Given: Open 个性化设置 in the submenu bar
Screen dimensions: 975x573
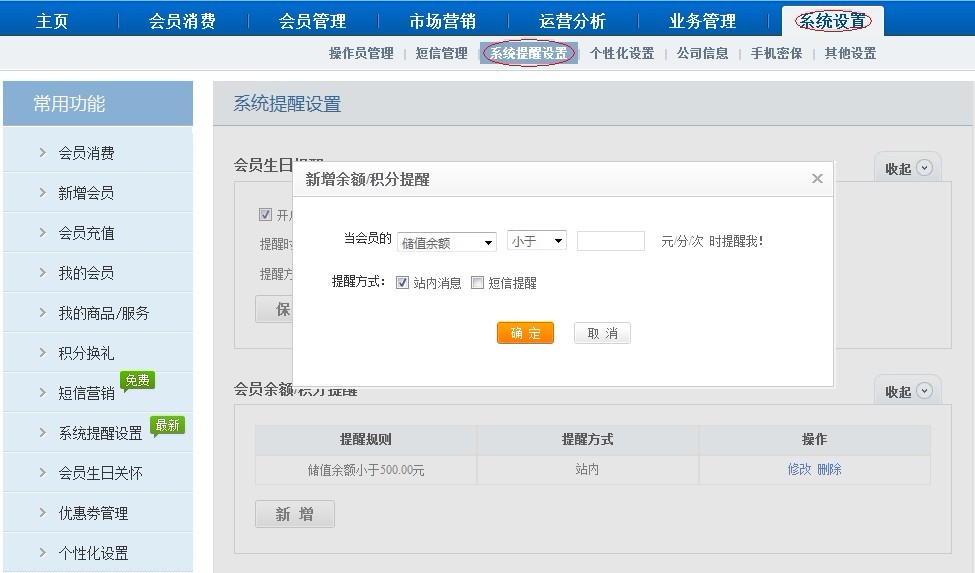Looking at the screenshot, I should 621,54.
